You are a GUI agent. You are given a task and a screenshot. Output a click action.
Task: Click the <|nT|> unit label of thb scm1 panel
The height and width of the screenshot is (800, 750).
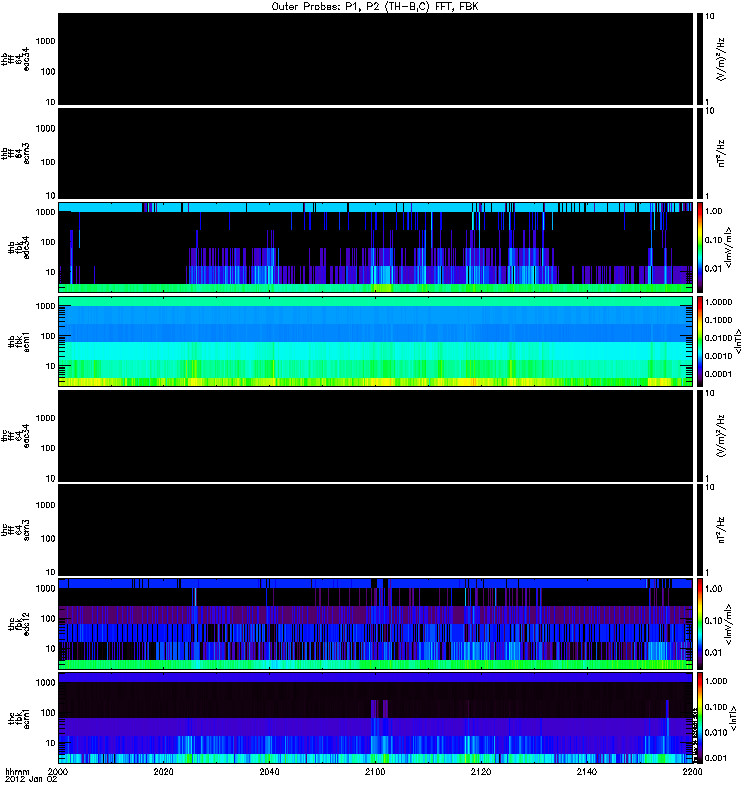(x=737, y=341)
